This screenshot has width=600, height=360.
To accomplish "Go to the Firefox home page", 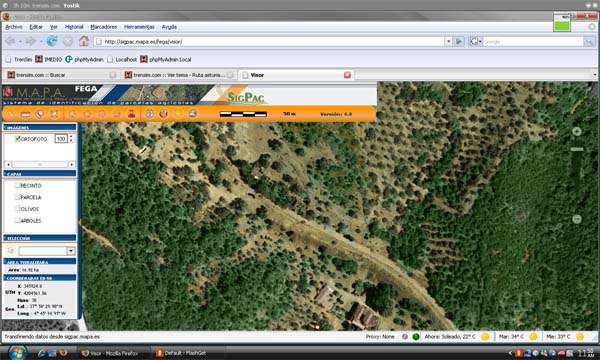I will tap(84, 41).
